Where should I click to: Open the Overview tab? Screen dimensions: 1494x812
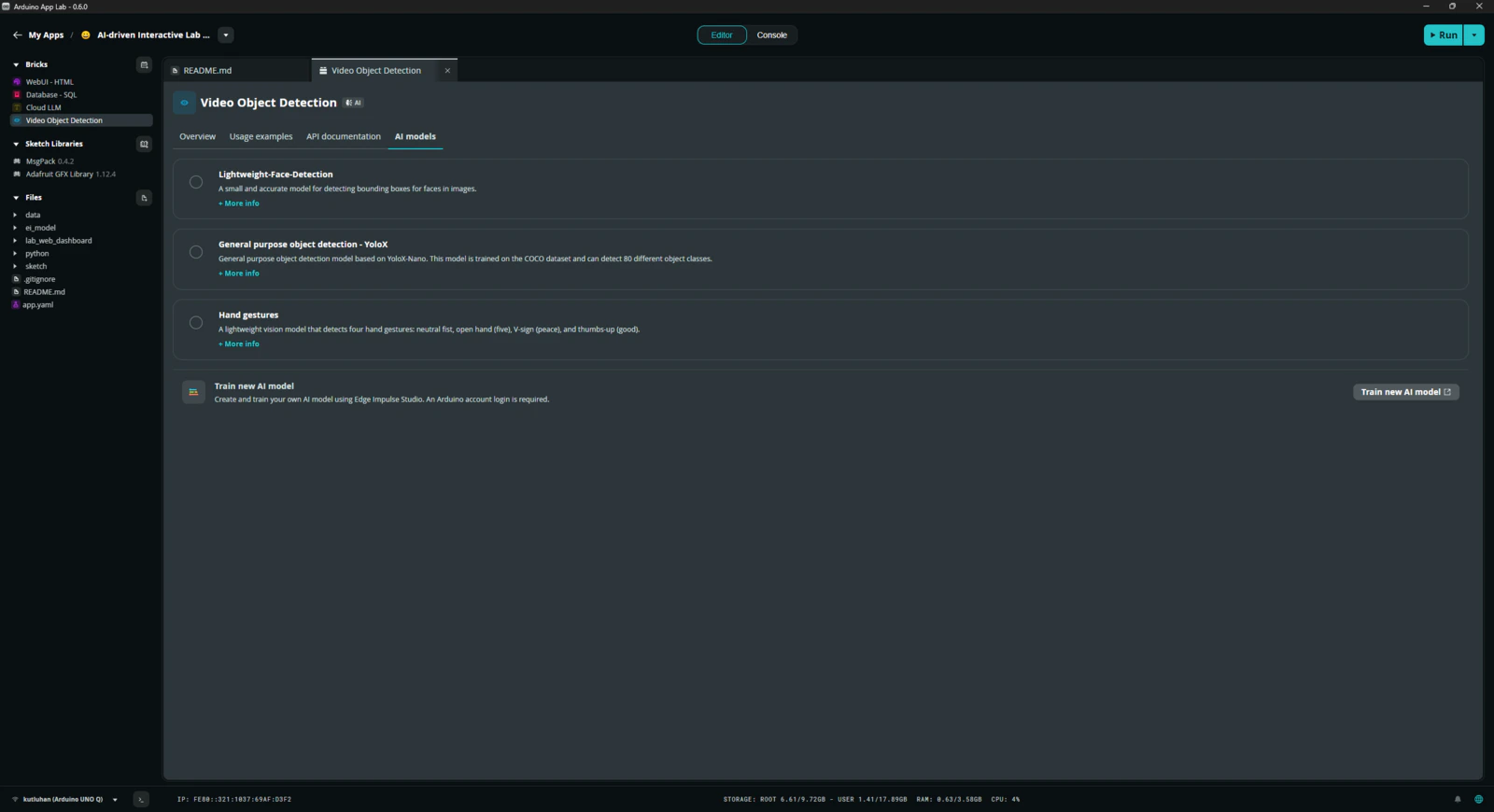197,136
